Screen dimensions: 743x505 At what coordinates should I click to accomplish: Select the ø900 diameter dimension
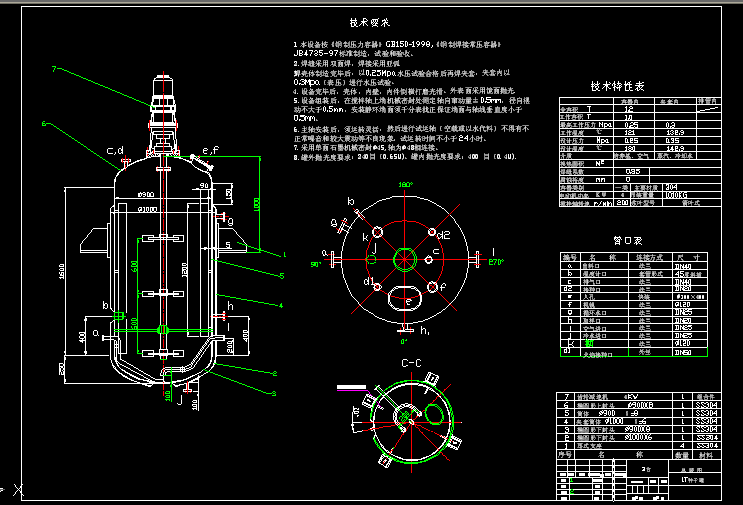coord(146,194)
